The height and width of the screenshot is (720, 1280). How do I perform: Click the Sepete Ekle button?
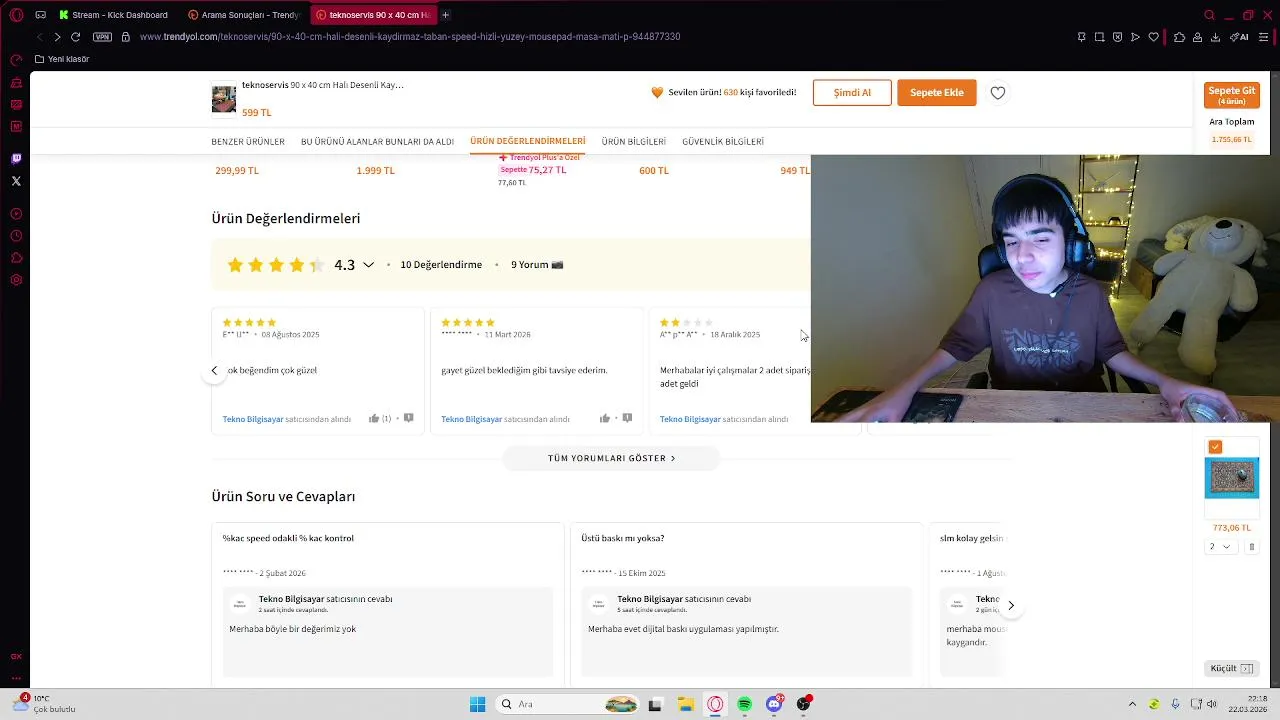click(937, 92)
